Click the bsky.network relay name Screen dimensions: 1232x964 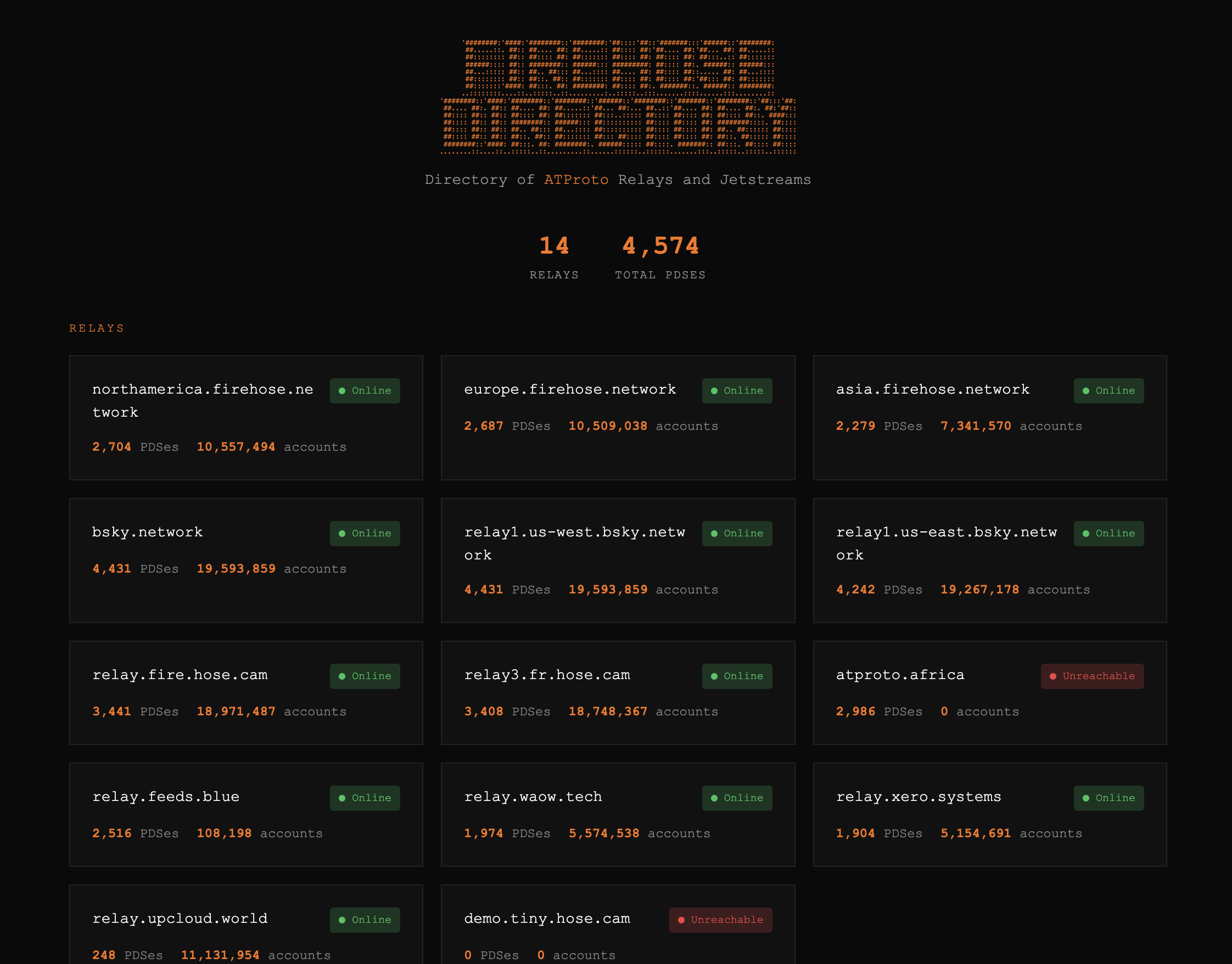point(147,533)
